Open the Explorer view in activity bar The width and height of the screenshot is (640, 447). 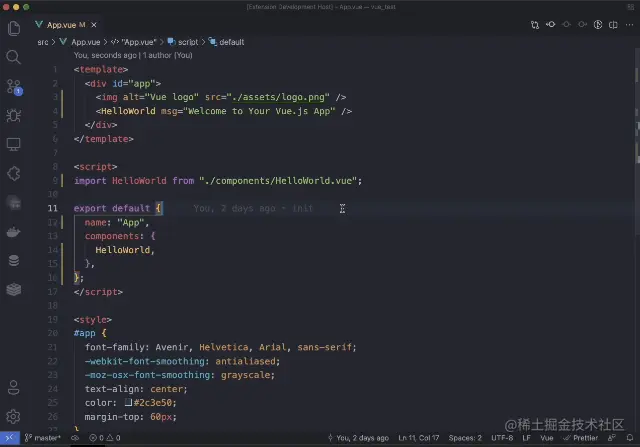13,28
